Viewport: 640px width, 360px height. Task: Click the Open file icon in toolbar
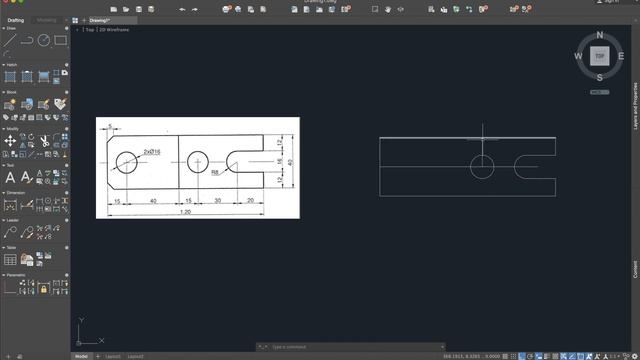pos(126,9)
